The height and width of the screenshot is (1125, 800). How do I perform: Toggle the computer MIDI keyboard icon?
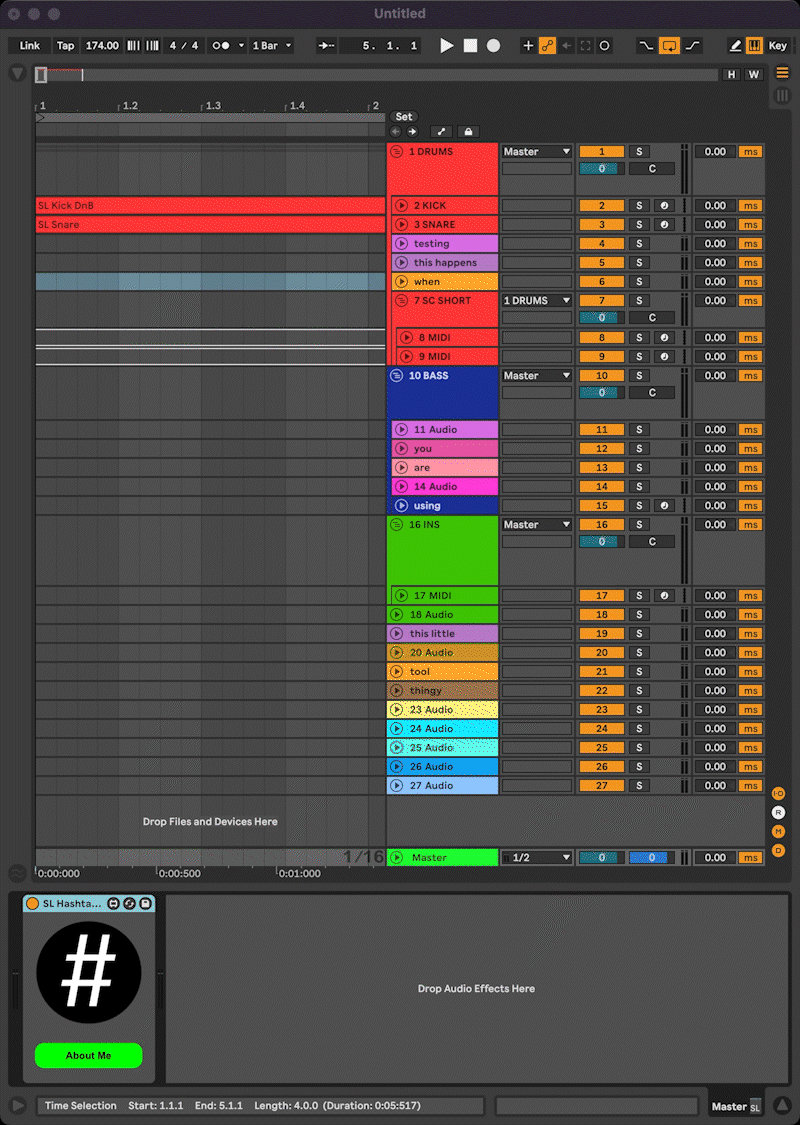pos(753,46)
